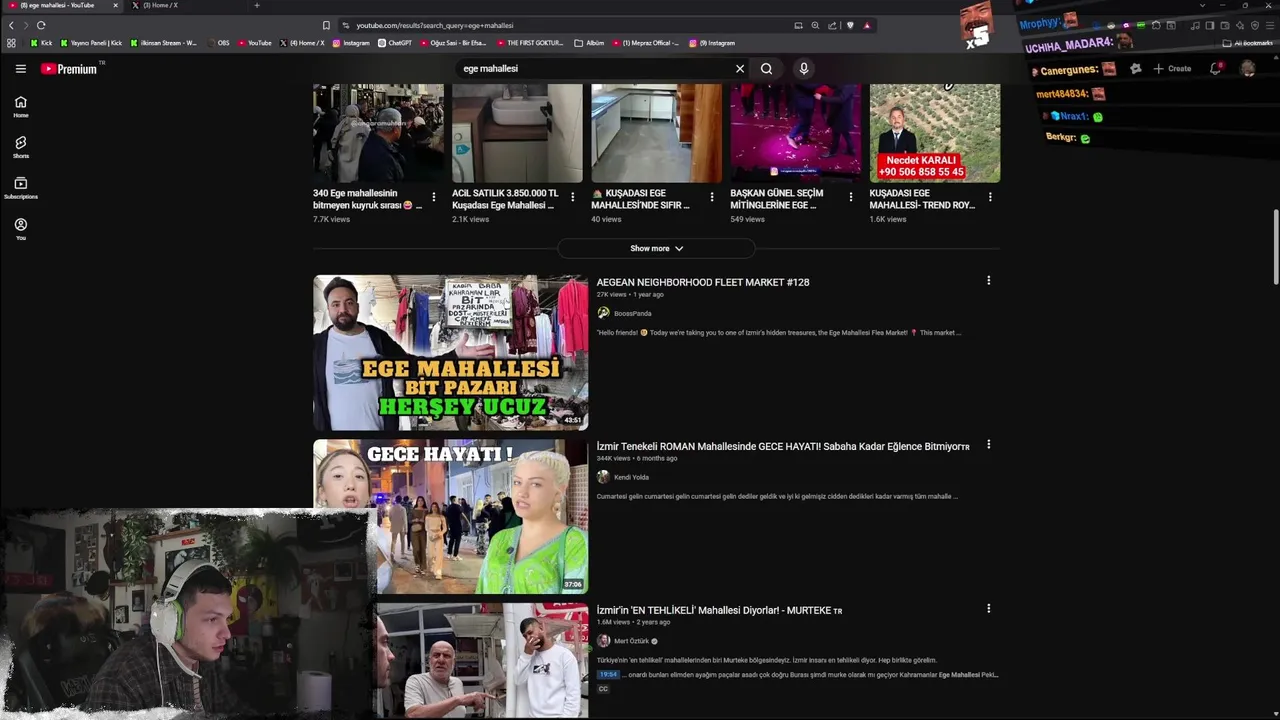This screenshot has height=720, width=1280.
Task: Bookmark this page from address bar
Action: click(x=326, y=25)
